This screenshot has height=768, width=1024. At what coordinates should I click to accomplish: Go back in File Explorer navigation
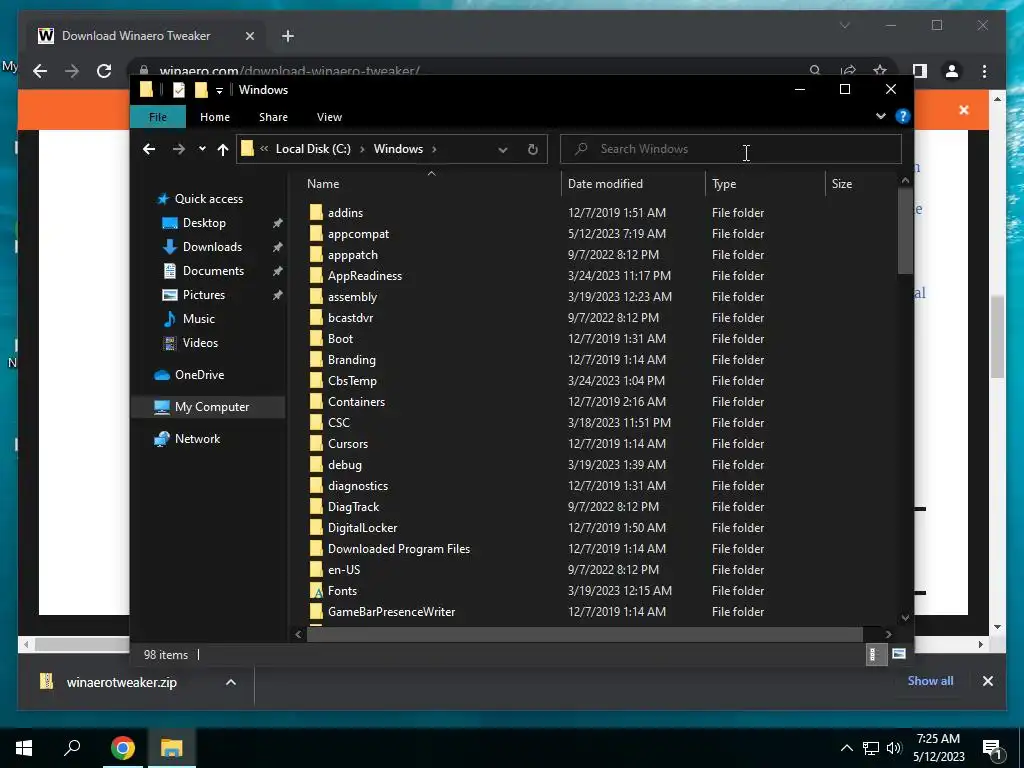(x=149, y=149)
